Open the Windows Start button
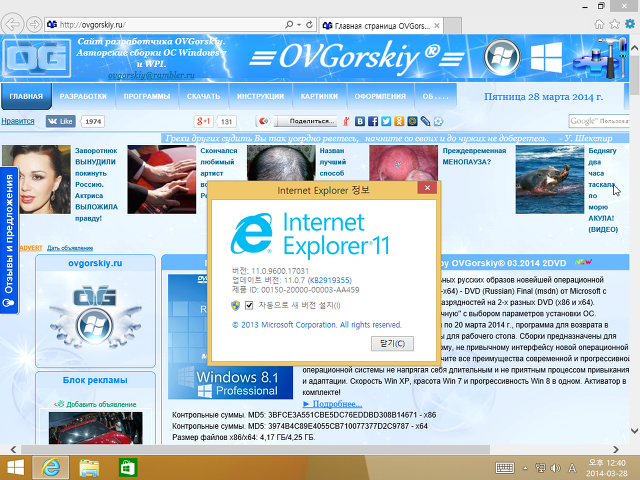The image size is (640, 480). pyautogui.click(x=16, y=468)
